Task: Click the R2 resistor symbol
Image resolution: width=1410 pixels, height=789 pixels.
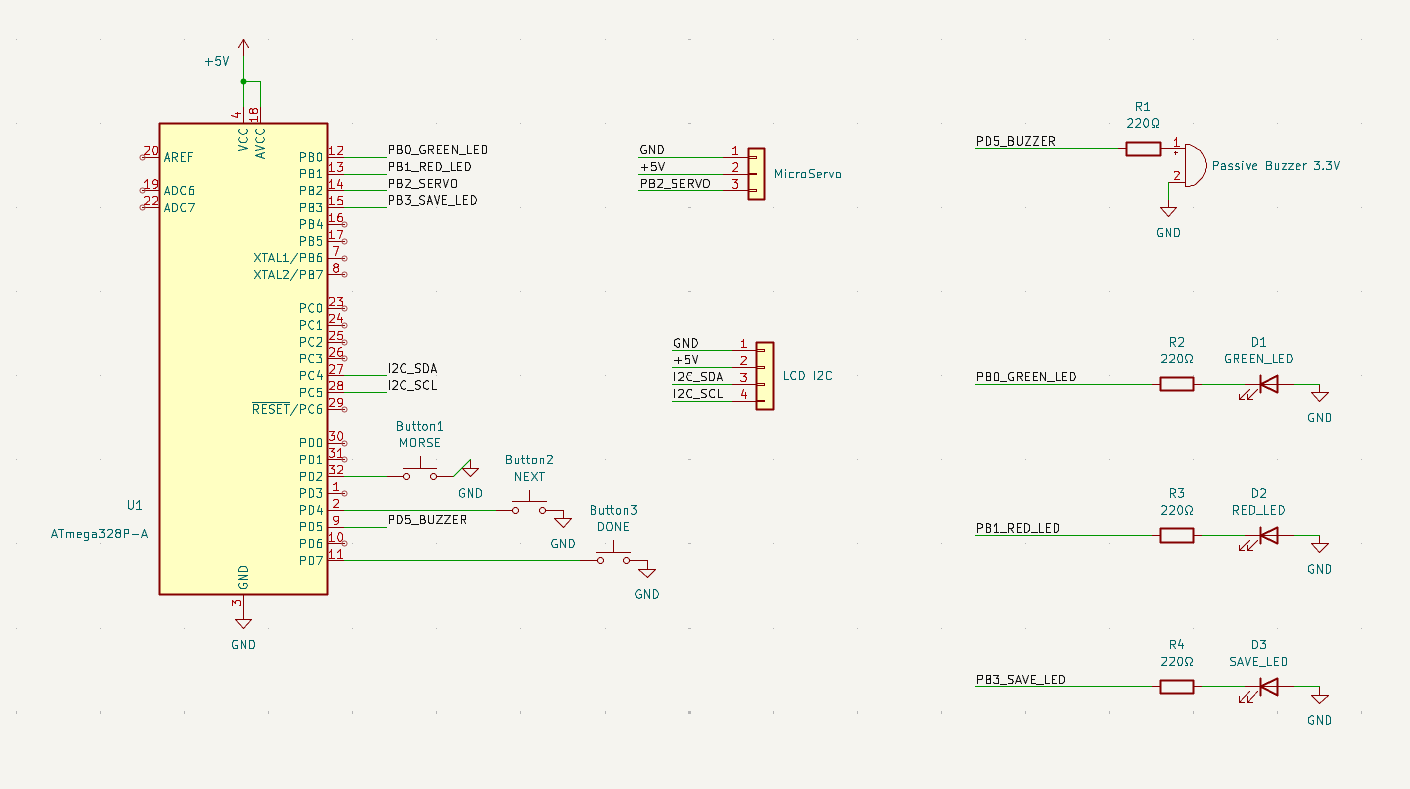Action: click(x=1176, y=384)
